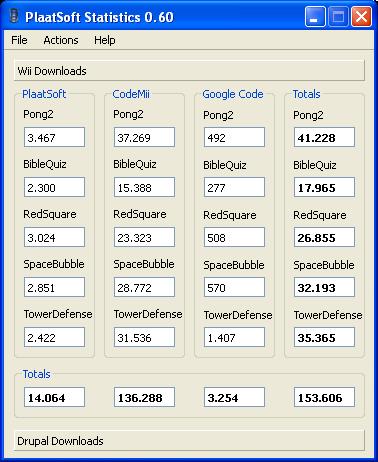Click Totals RedSquare field showing 26.855
The image size is (378, 462).
(324, 237)
